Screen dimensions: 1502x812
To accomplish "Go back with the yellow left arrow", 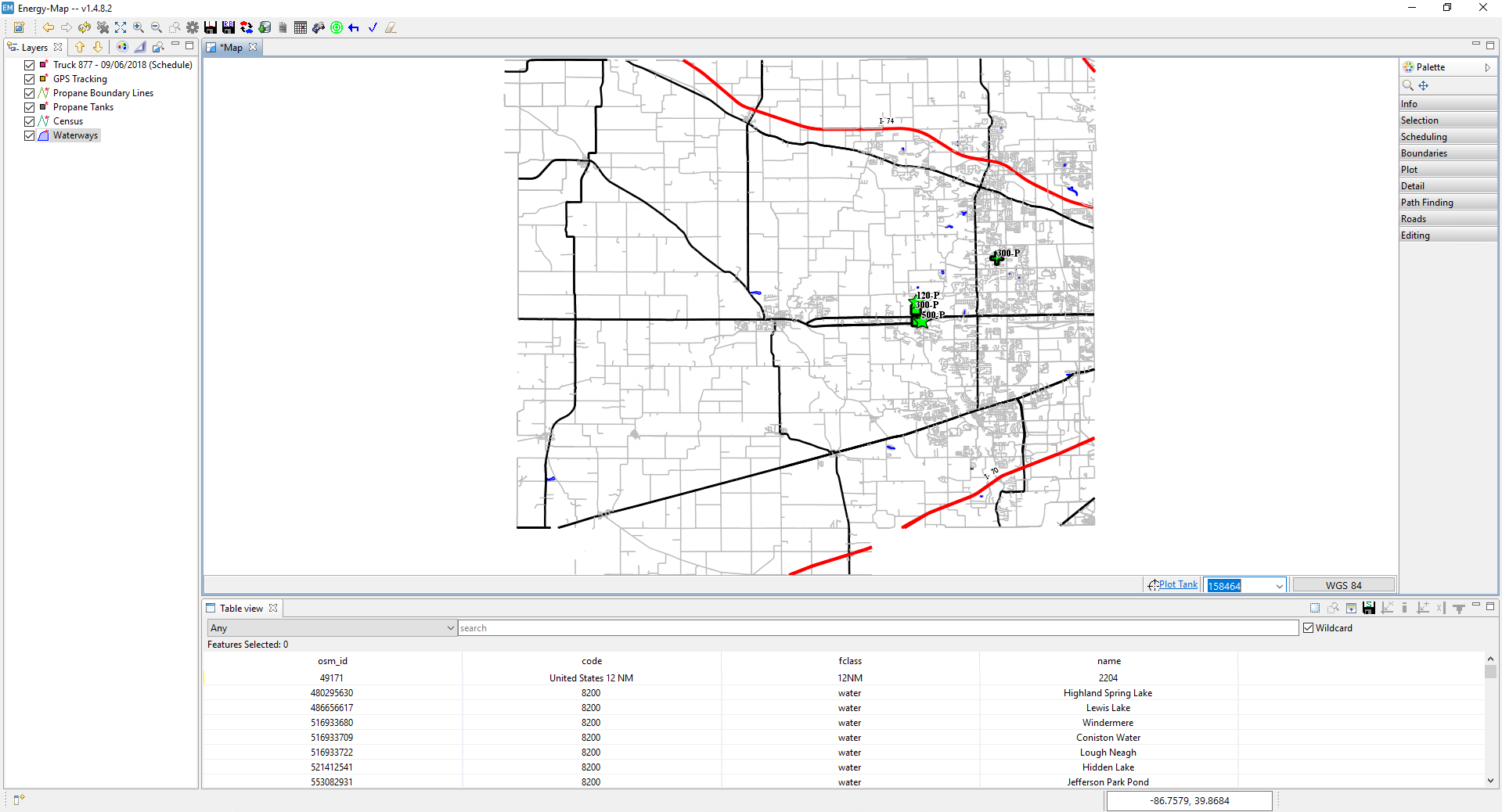I will (49, 27).
